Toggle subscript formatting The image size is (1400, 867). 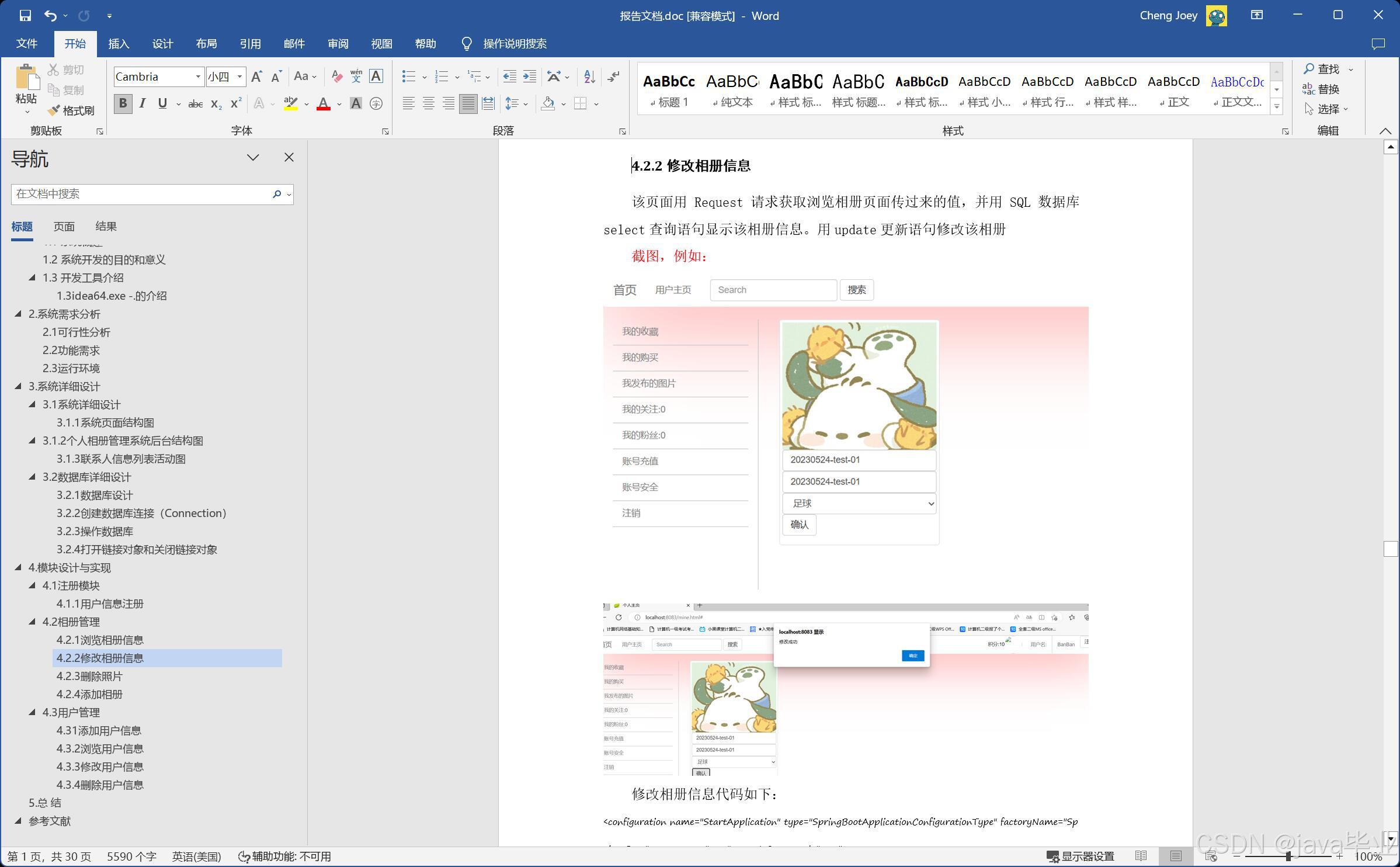[216, 104]
